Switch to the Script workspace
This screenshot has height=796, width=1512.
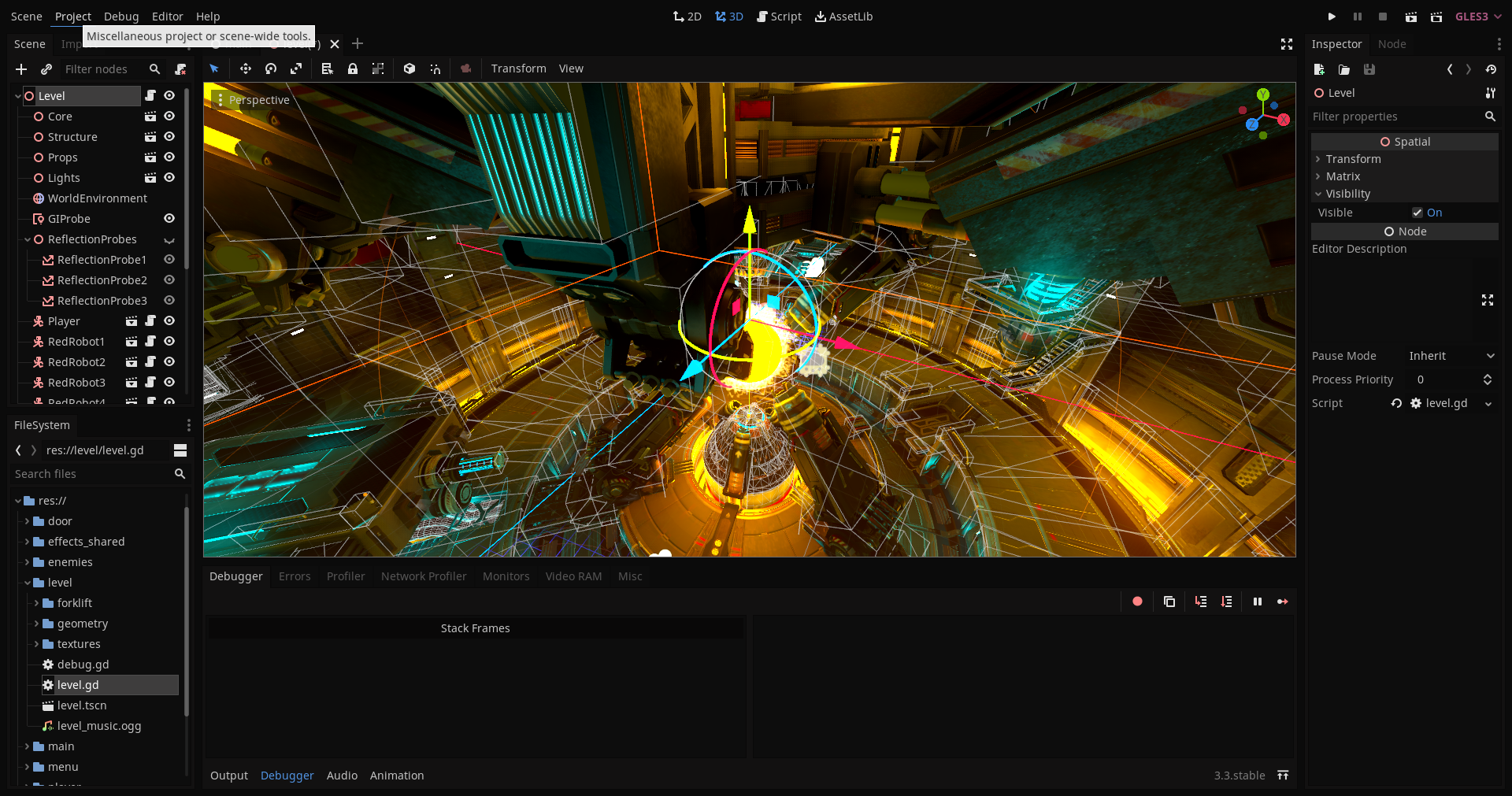pyautogui.click(x=779, y=17)
